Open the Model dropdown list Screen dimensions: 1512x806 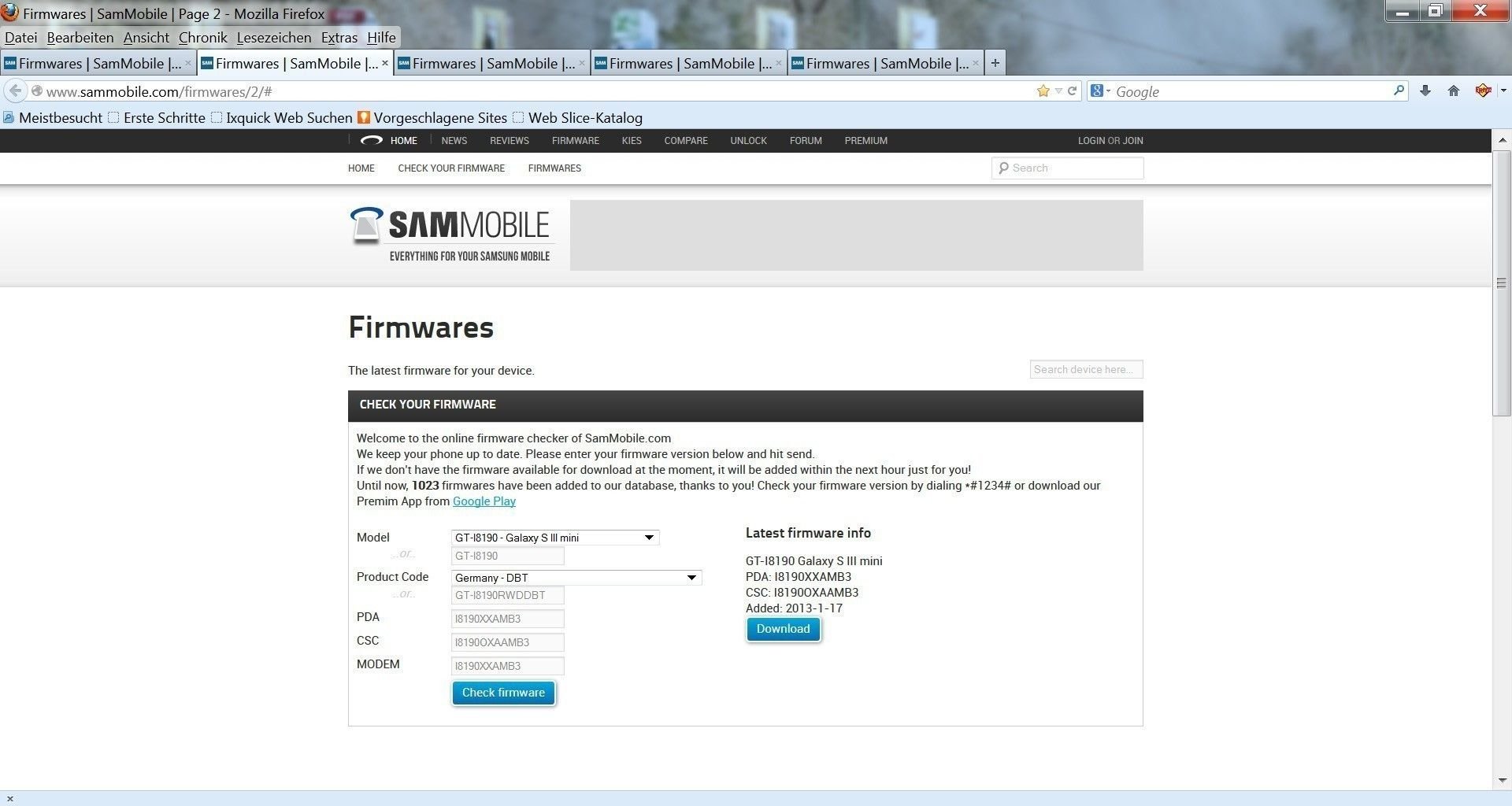tap(555, 538)
